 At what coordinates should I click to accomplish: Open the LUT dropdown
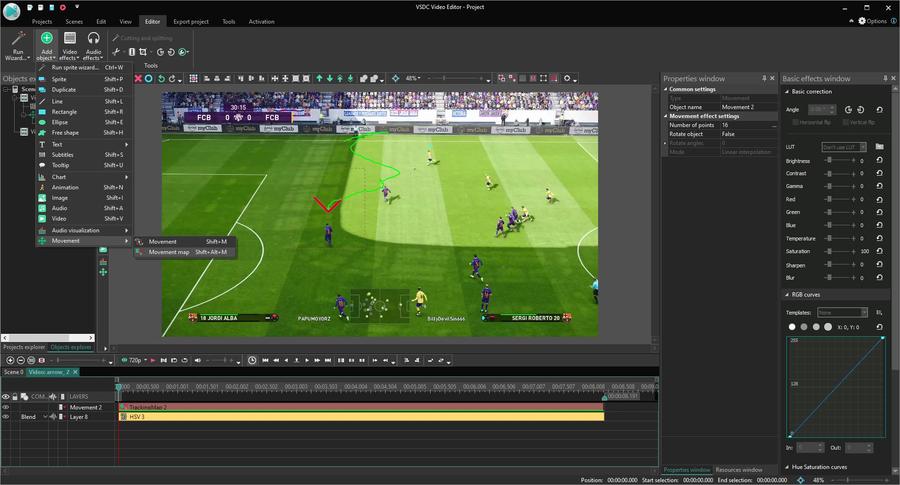(844, 147)
